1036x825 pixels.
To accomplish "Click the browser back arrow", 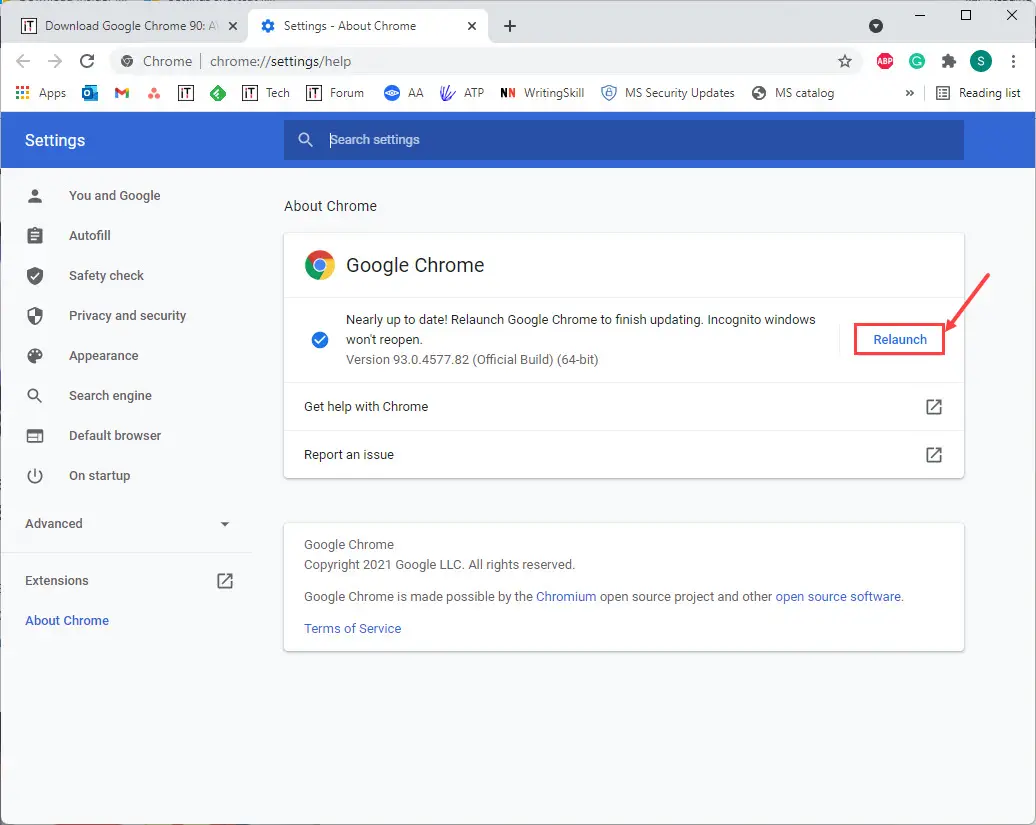I will [x=23, y=61].
